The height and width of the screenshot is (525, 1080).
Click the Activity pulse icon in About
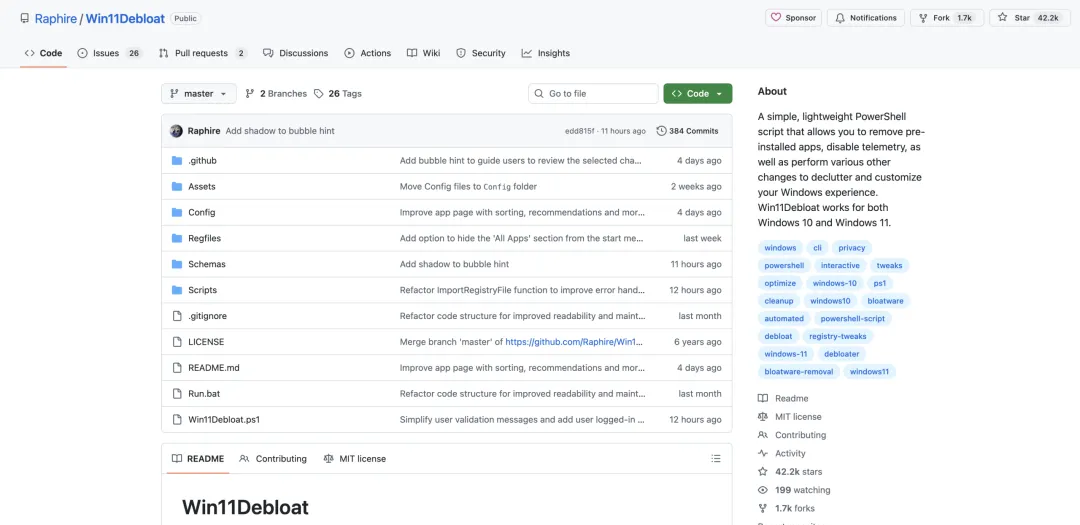click(762, 453)
